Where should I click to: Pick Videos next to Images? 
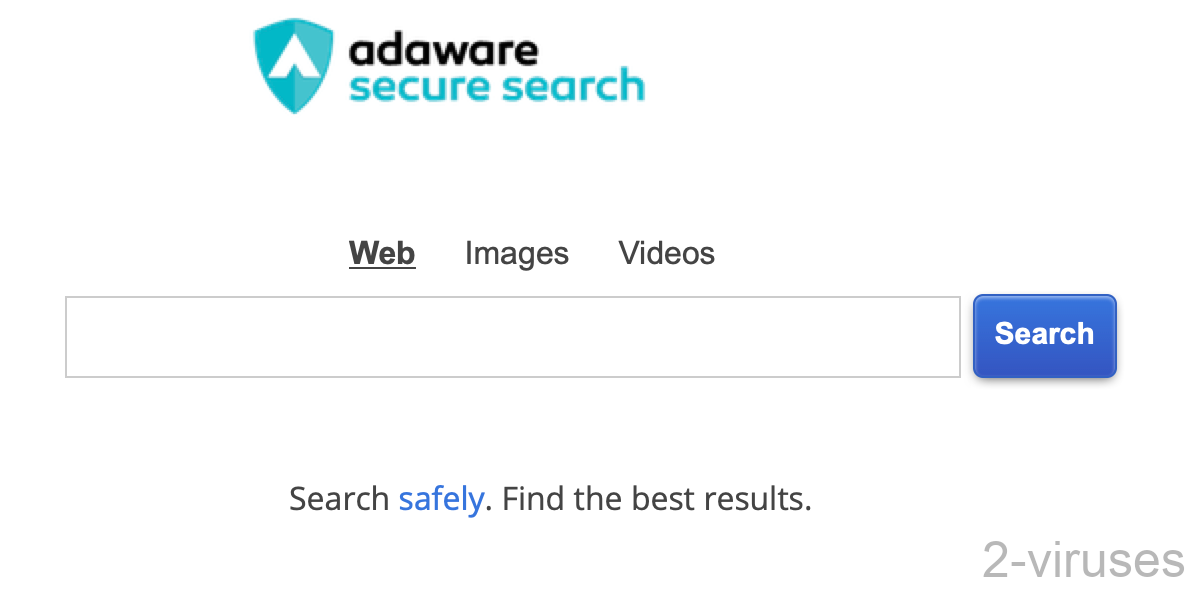click(667, 253)
